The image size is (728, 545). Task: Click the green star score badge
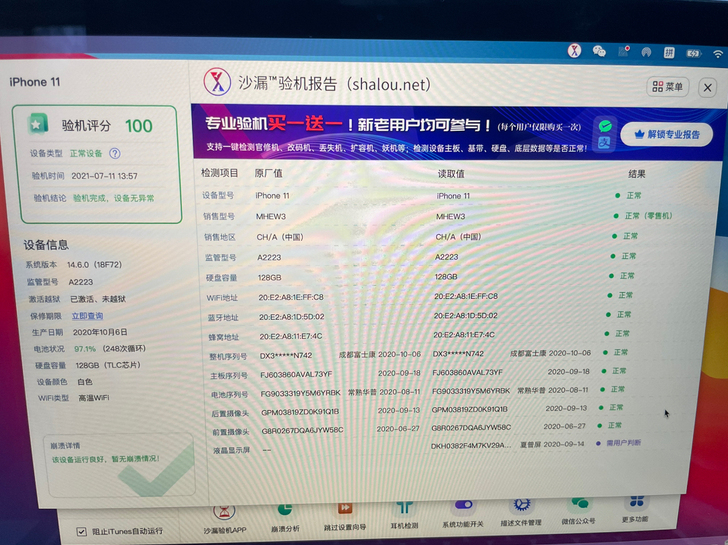pyautogui.click(x=38, y=123)
